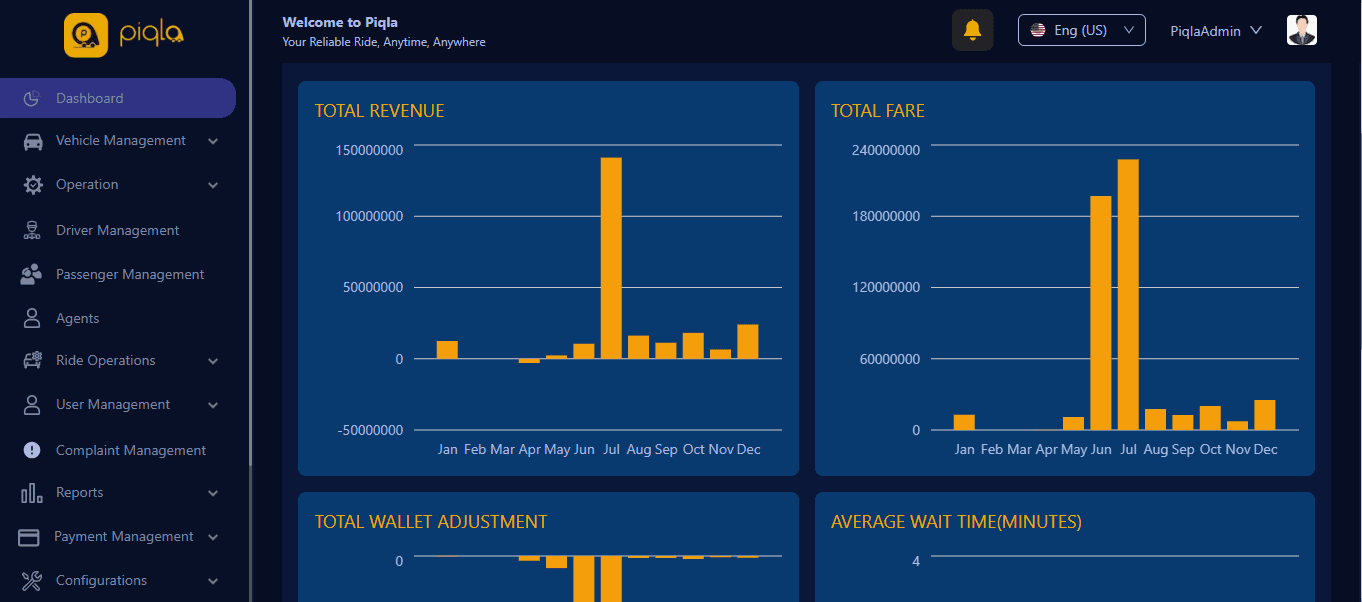The image size is (1362, 602).
Task: Open the admin profile avatar
Action: [1302, 30]
